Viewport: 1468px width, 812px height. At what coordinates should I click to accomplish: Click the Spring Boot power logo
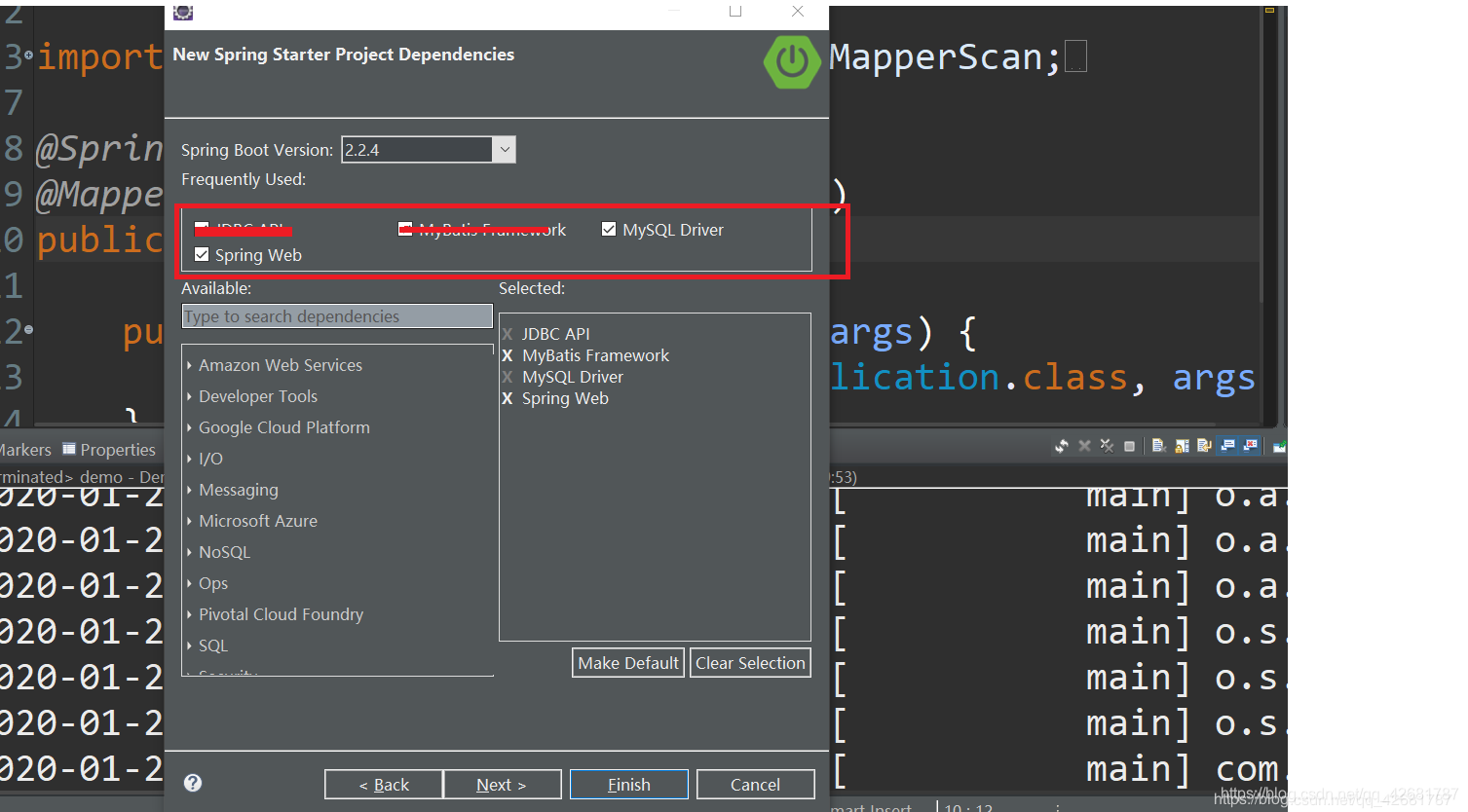pyautogui.click(x=792, y=61)
